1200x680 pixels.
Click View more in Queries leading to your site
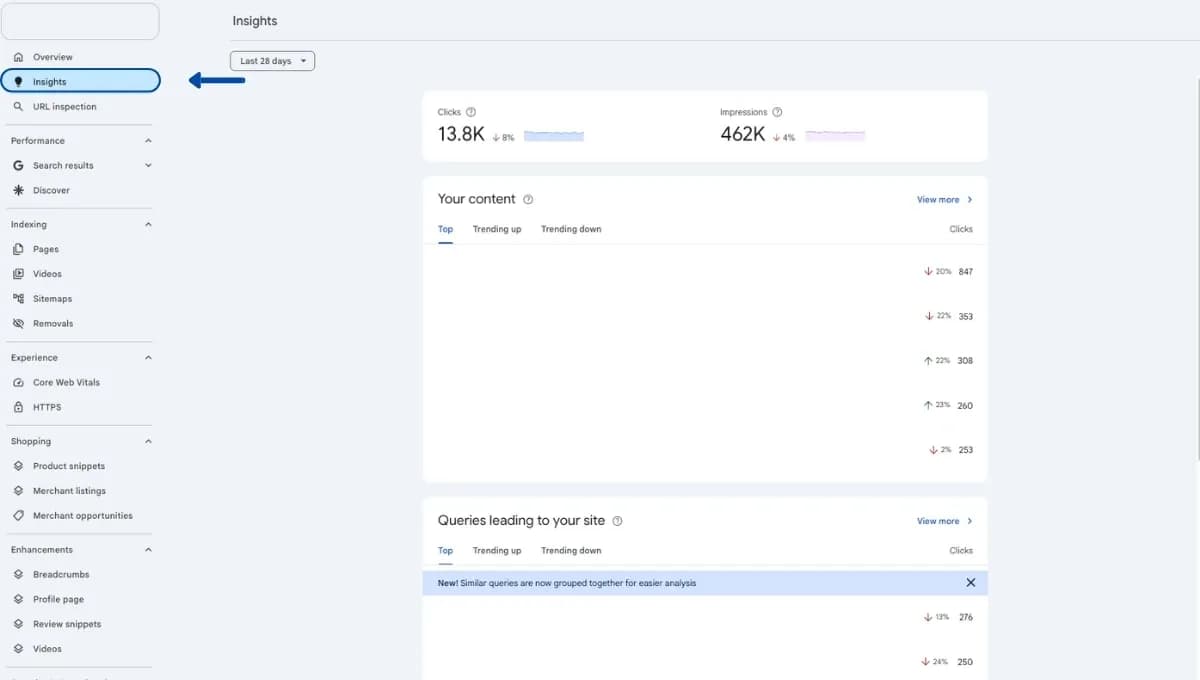[x=945, y=521]
